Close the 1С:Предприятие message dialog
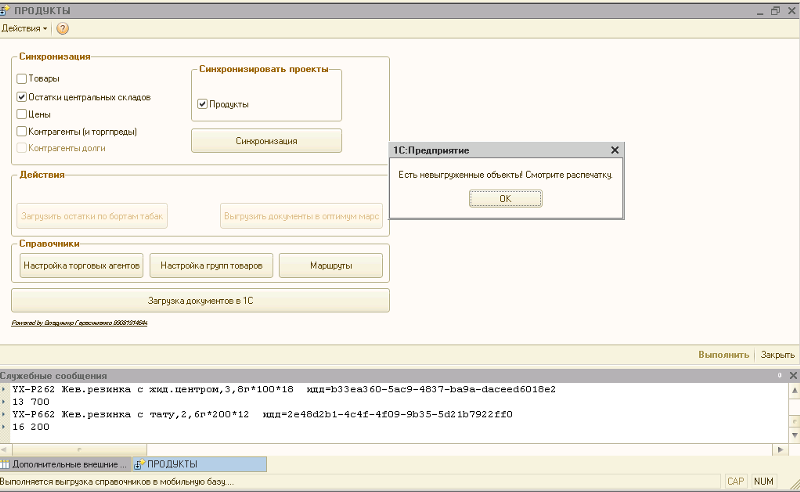The width and height of the screenshot is (800, 492). (615, 150)
